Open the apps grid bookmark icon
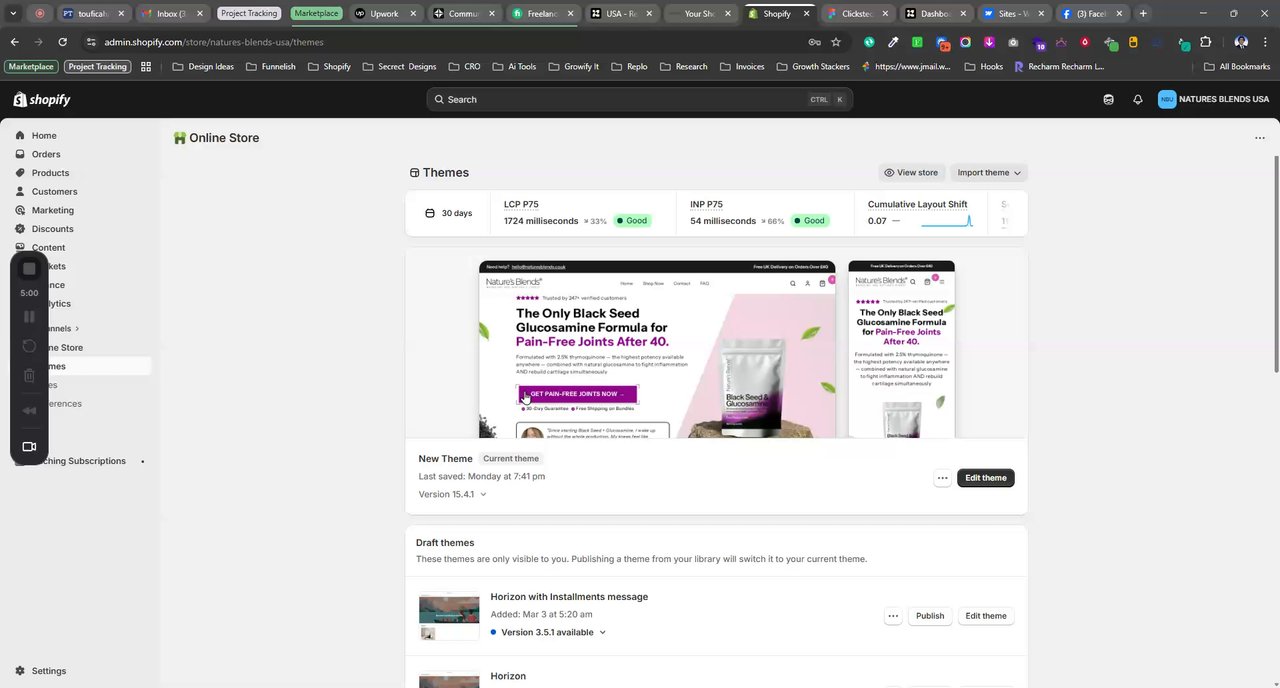The height and width of the screenshot is (688, 1280). [146, 66]
